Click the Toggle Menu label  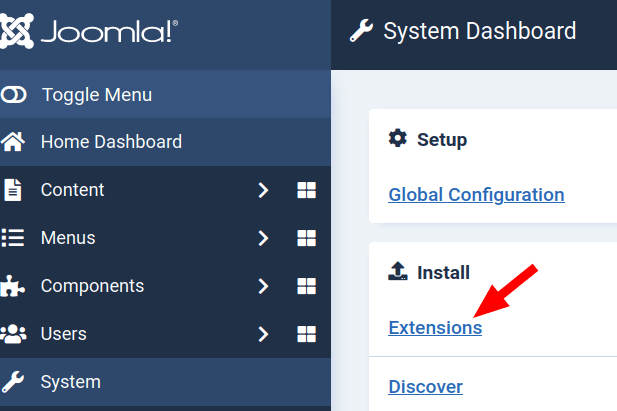[x=97, y=95]
